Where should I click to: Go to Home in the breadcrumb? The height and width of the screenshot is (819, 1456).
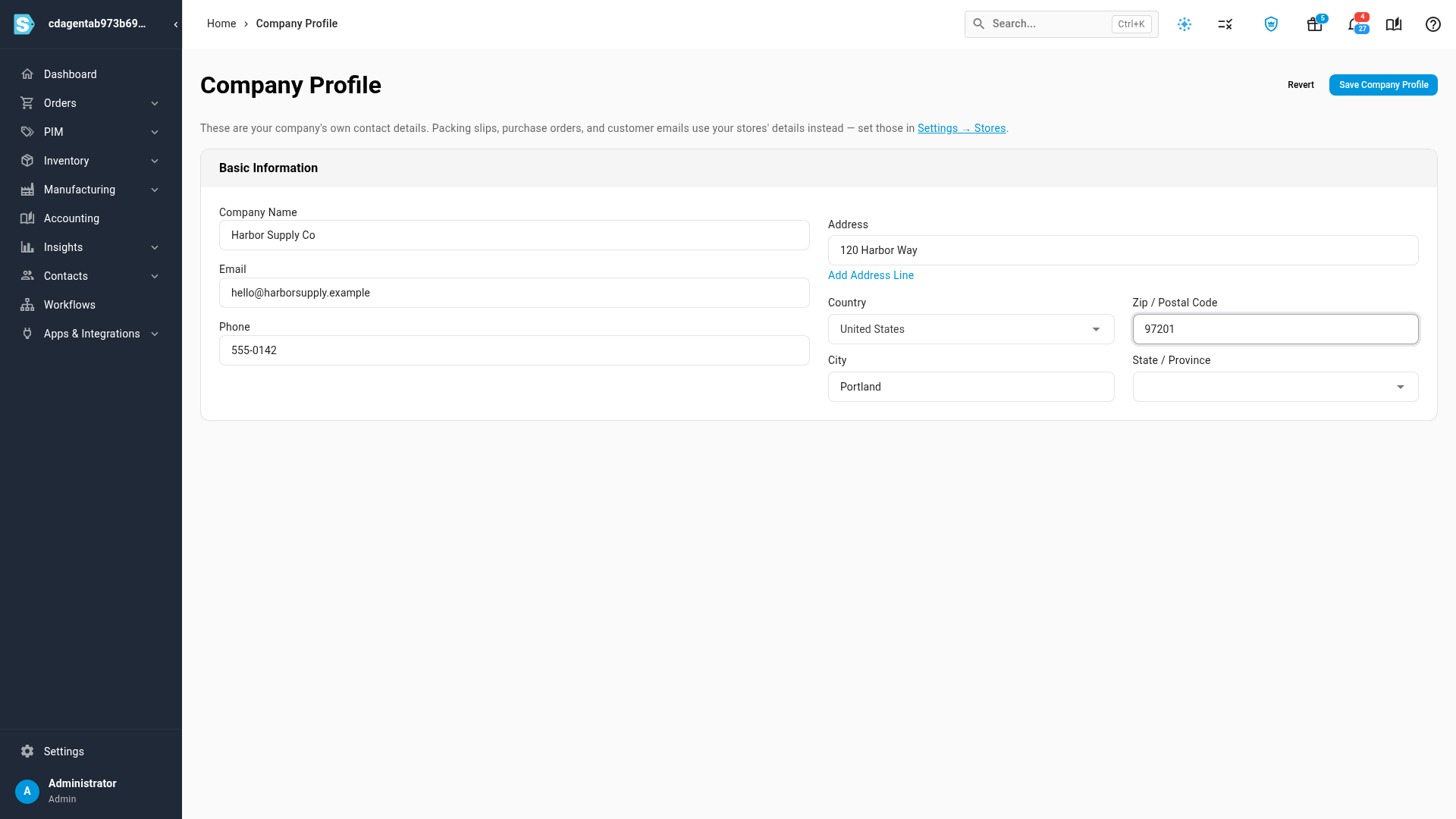coord(221,24)
